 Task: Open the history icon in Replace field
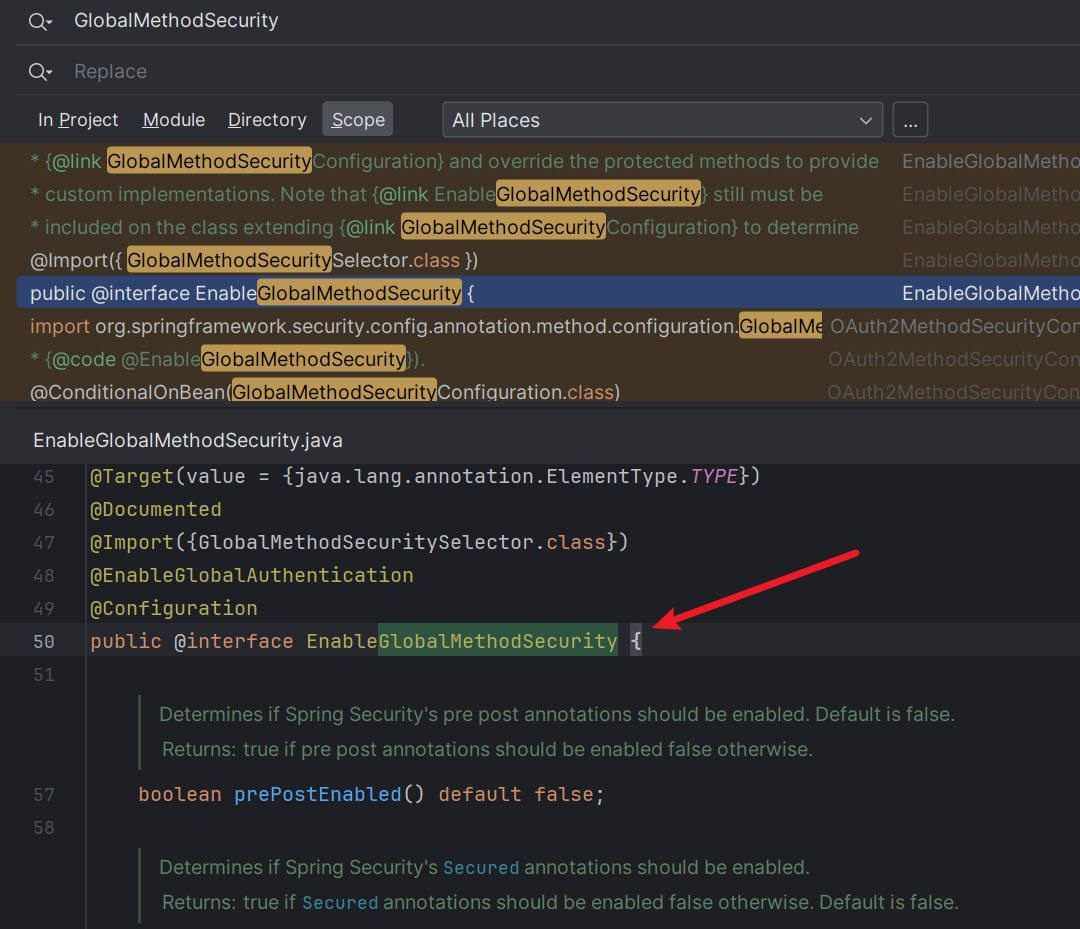click(40, 72)
